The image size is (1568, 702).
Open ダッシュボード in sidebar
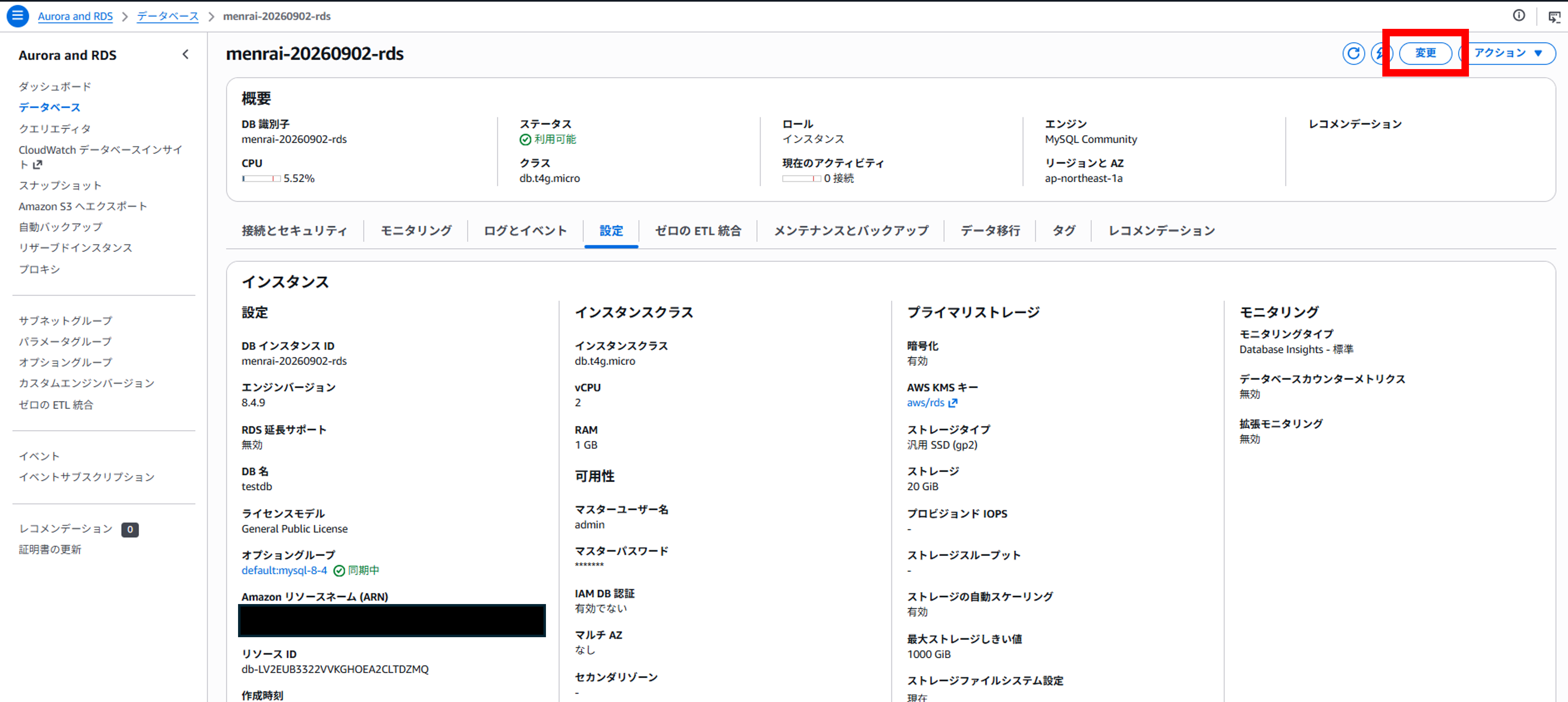coord(55,87)
